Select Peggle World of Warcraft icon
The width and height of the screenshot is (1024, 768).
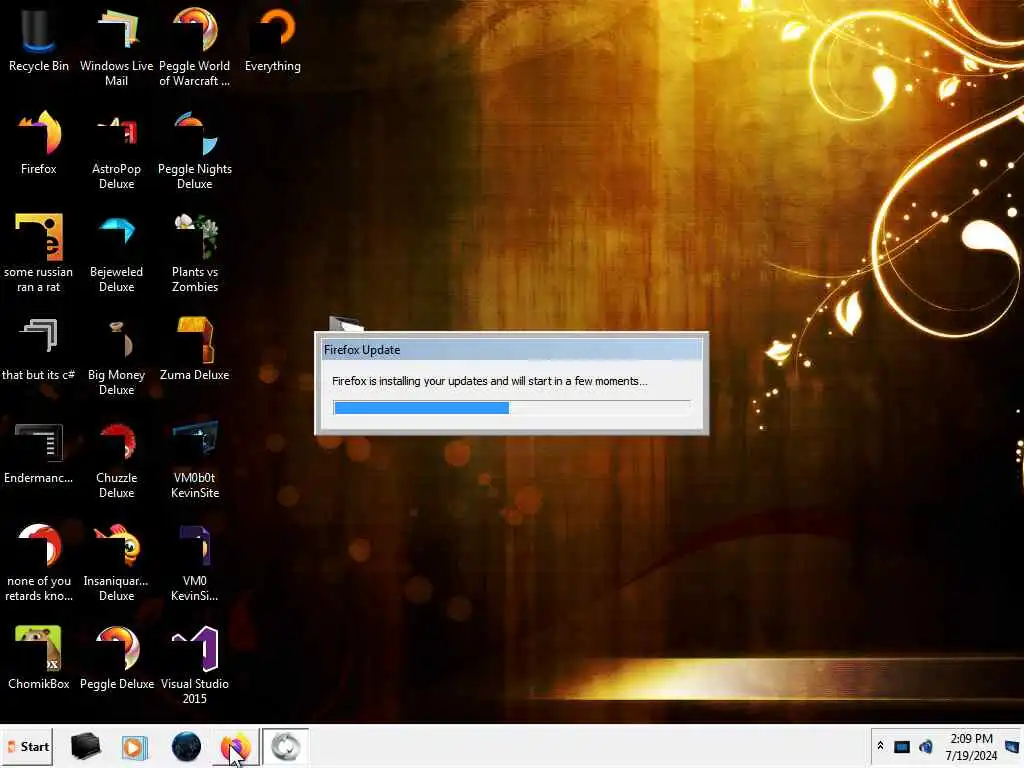195,47
